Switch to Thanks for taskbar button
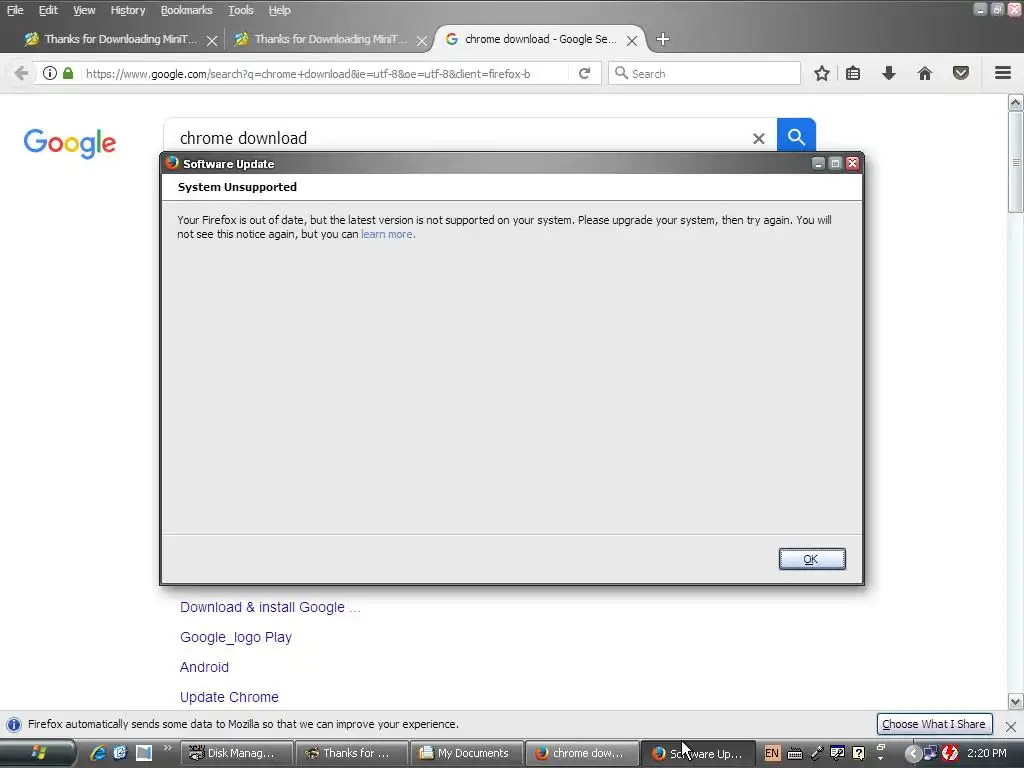 point(352,753)
